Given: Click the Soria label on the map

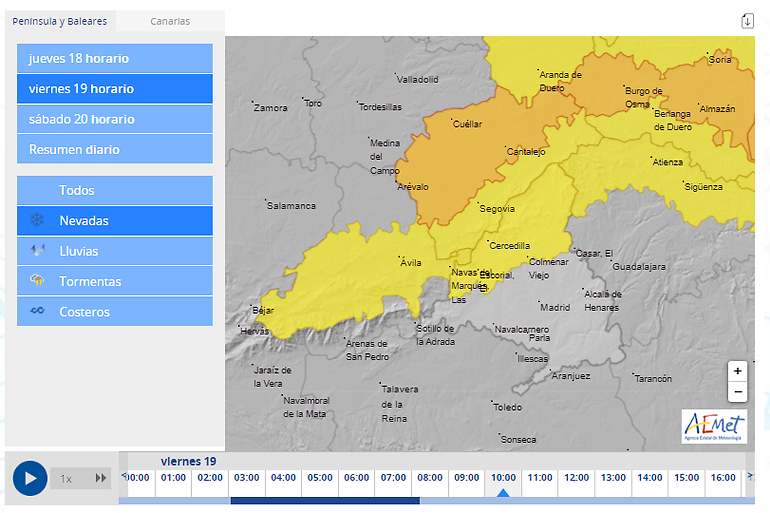Looking at the screenshot, I should pos(720,59).
